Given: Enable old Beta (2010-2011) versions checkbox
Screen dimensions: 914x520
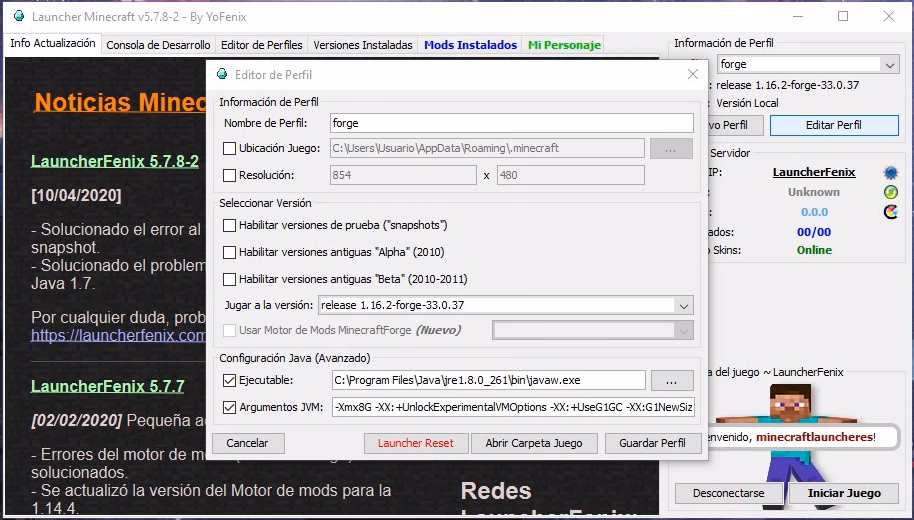Looking at the screenshot, I should 230,279.
